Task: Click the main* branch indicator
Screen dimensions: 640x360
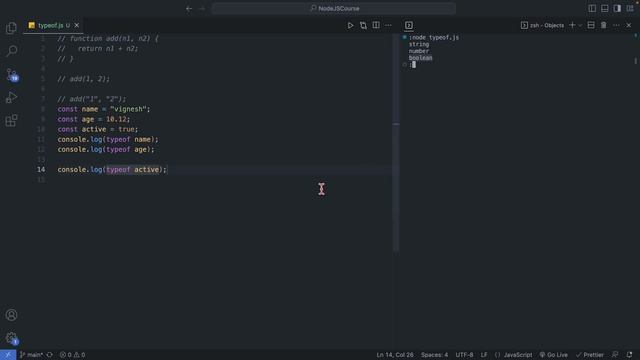Action: [x=31, y=355]
